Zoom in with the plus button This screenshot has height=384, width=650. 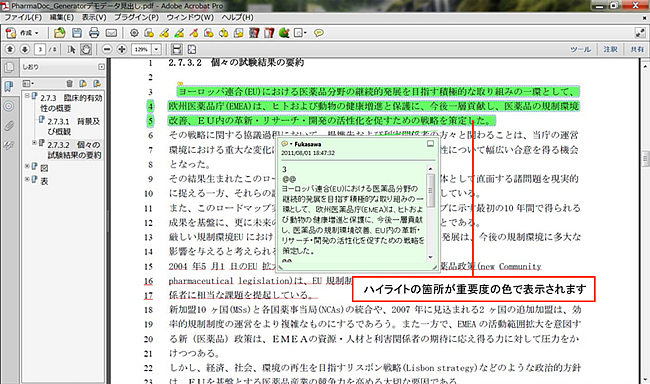[122, 49]
